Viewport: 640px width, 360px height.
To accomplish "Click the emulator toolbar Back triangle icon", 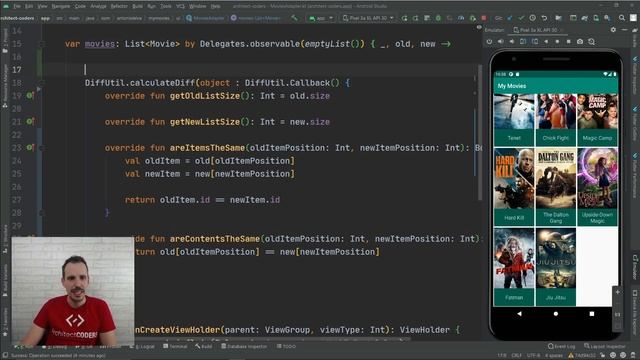I will [x=546, y=42].
